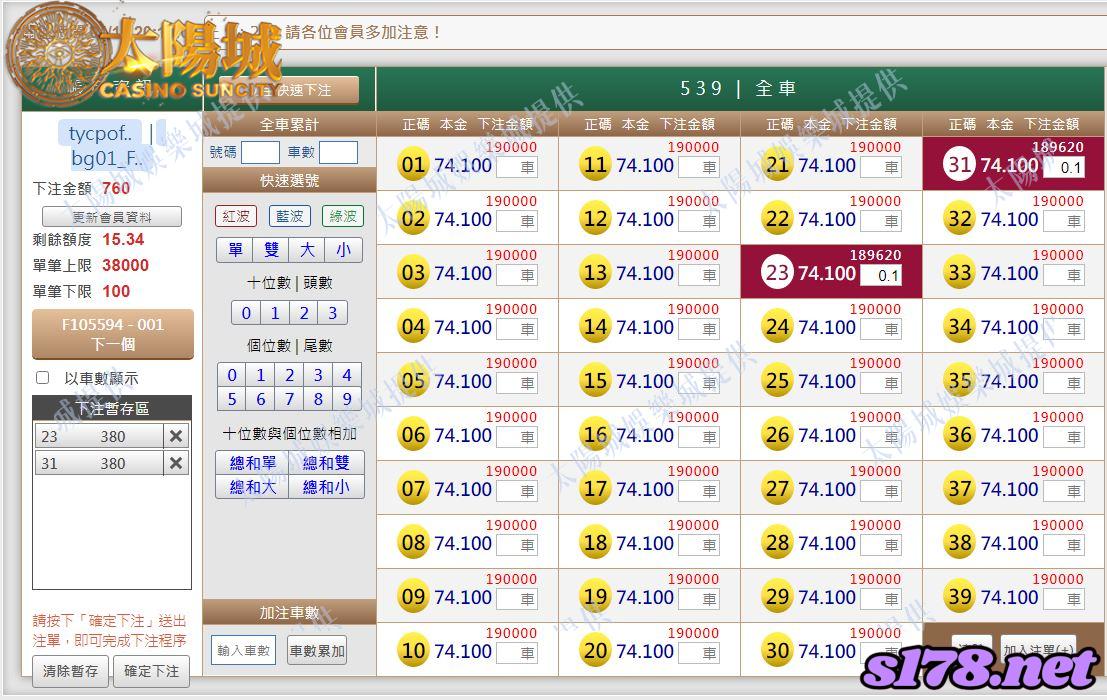Select yellow ball number 11
The image size is (1107, 700).
[x=595, y=165]
